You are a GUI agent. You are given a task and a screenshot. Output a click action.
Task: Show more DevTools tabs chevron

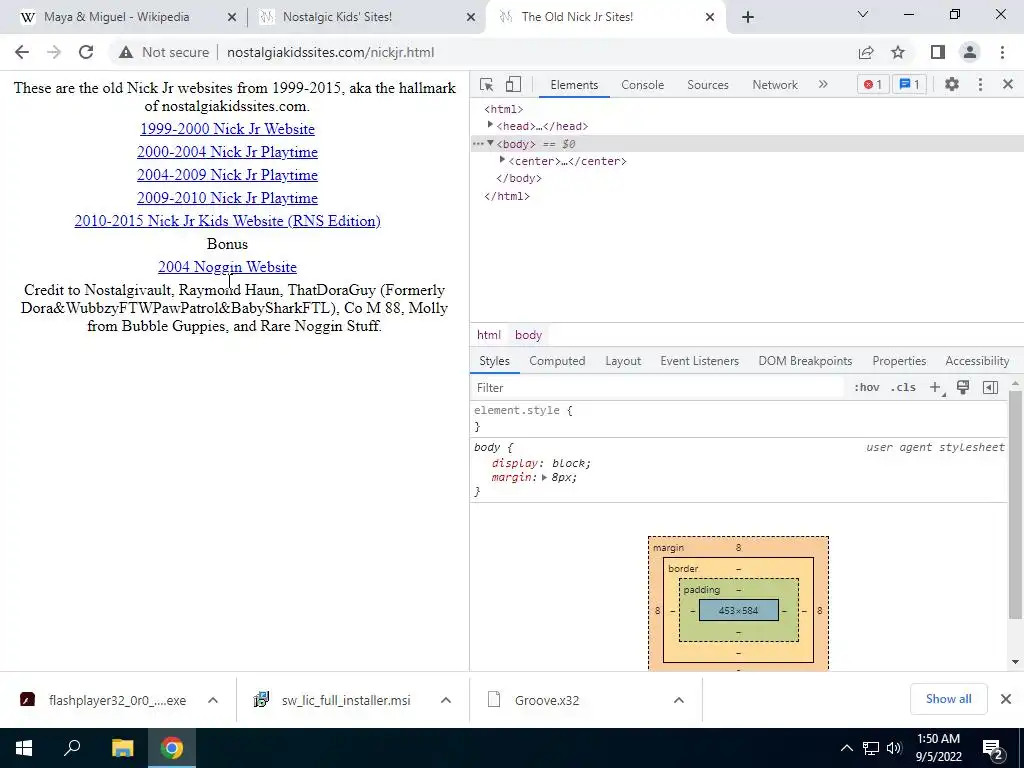(823, 84)
